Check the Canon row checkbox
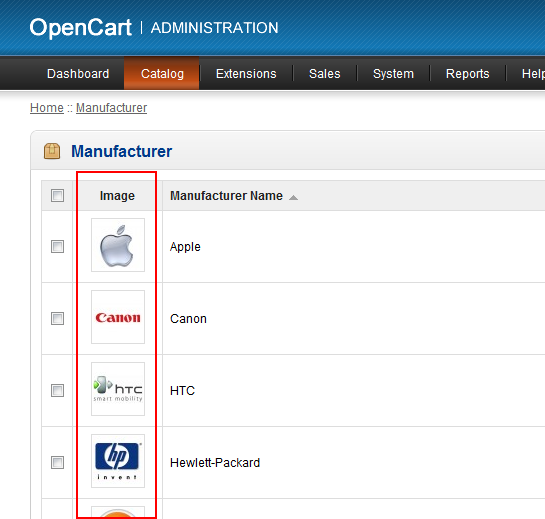The width and height of the screenshot is (545, 519). coord(57,318)
